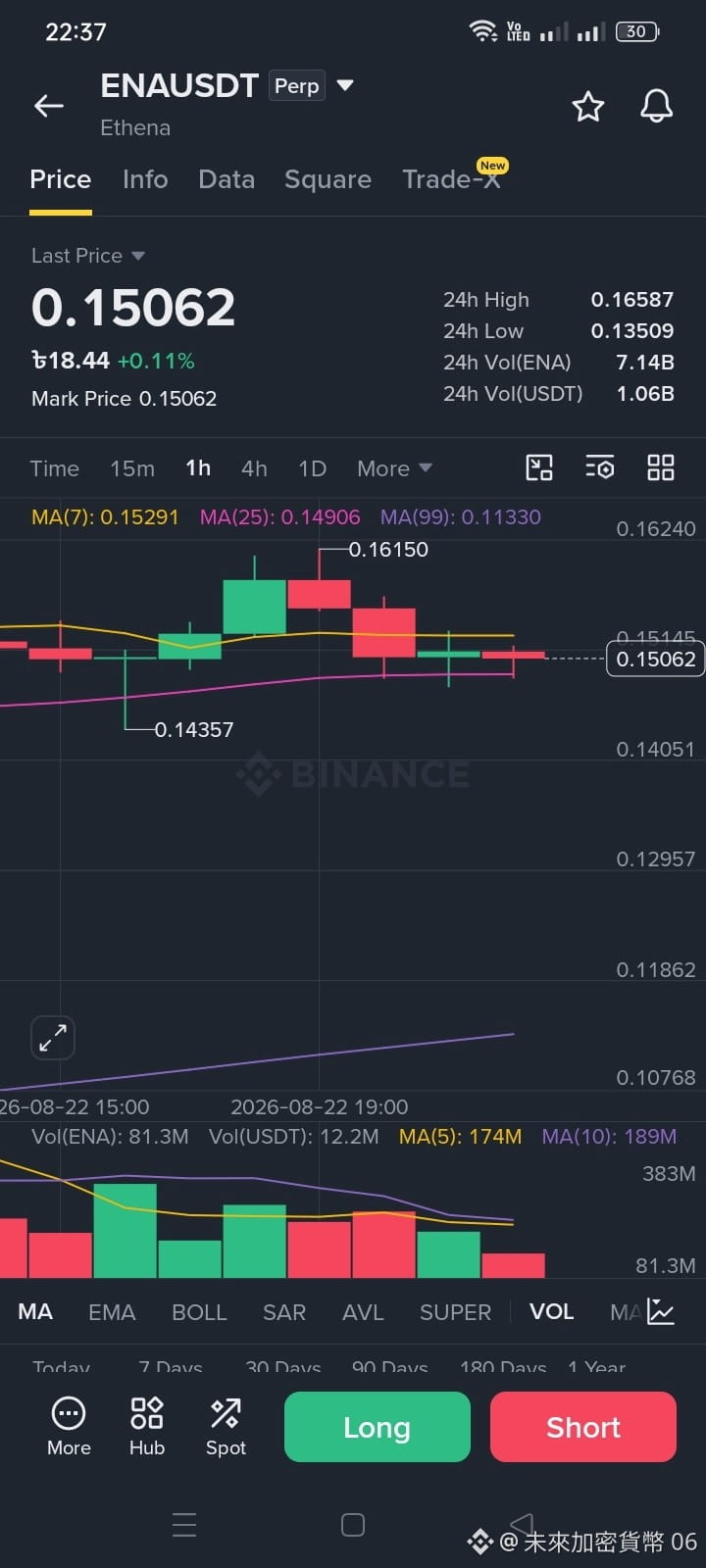
Task: Tap the current price label 0.15062 on axis
Action: [656, 659]
